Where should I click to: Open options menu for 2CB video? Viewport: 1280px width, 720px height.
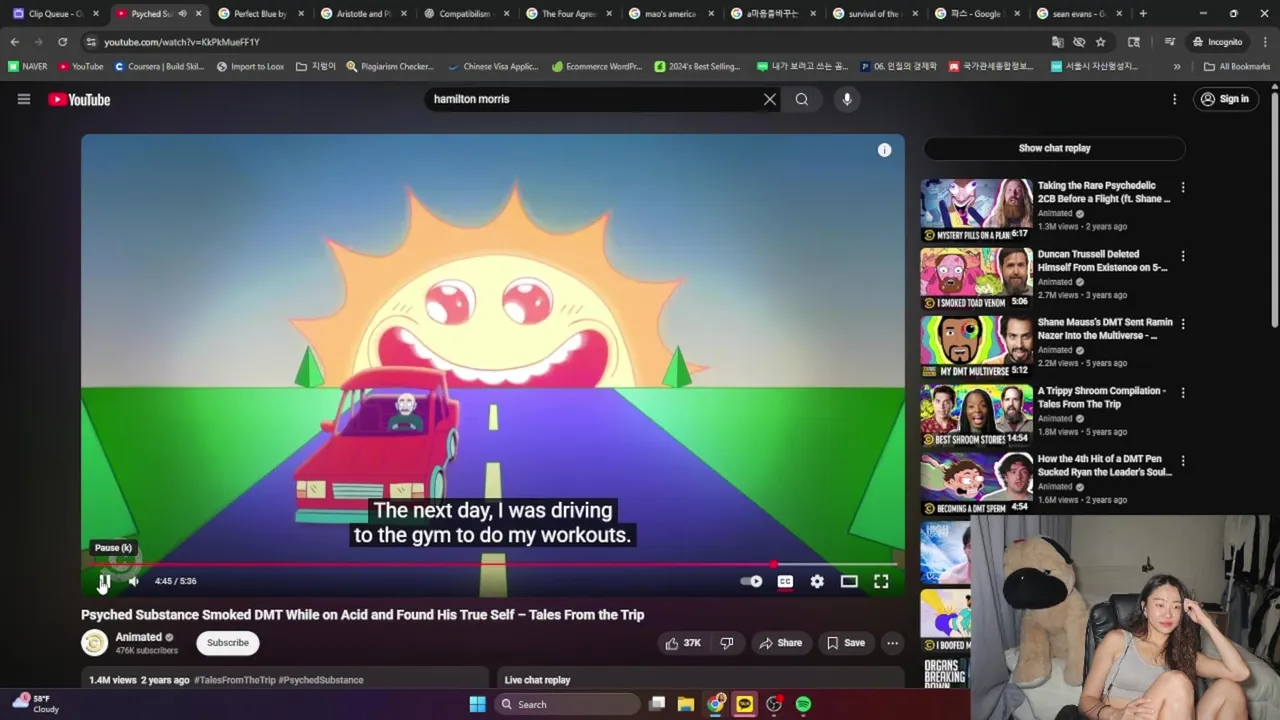click(1183, 187)
